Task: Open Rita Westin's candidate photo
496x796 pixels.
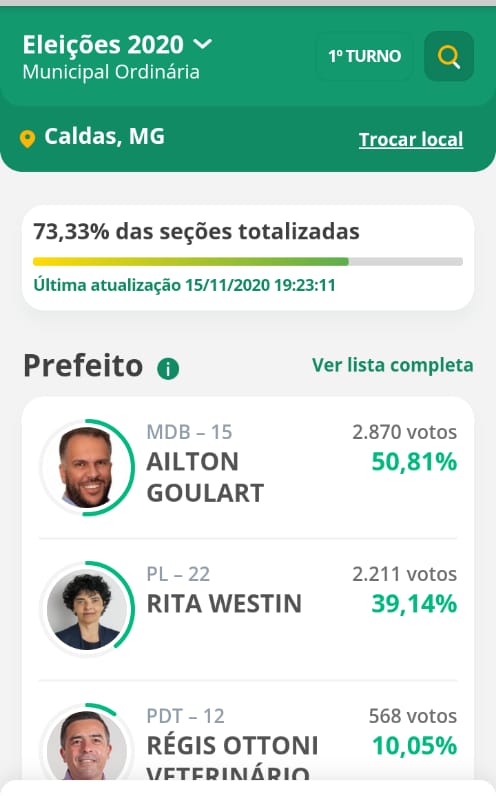Action: point(87,609)
